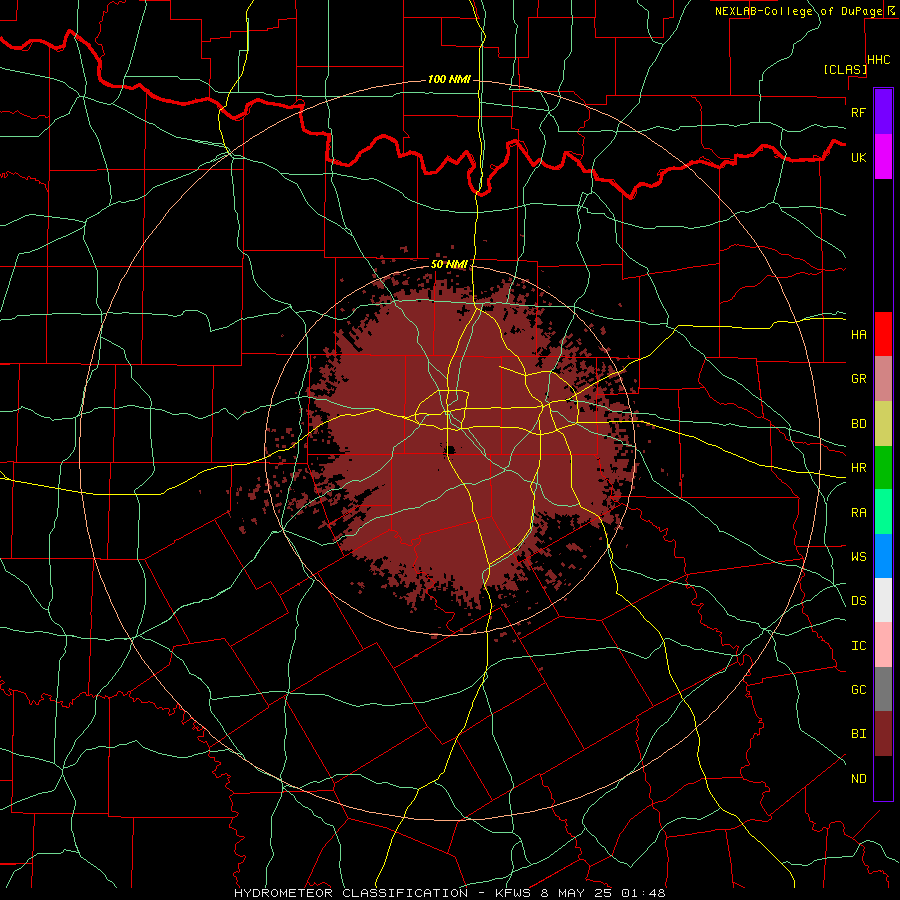Click the NEXLAB-College of DuPage credit text

[798, 11]
